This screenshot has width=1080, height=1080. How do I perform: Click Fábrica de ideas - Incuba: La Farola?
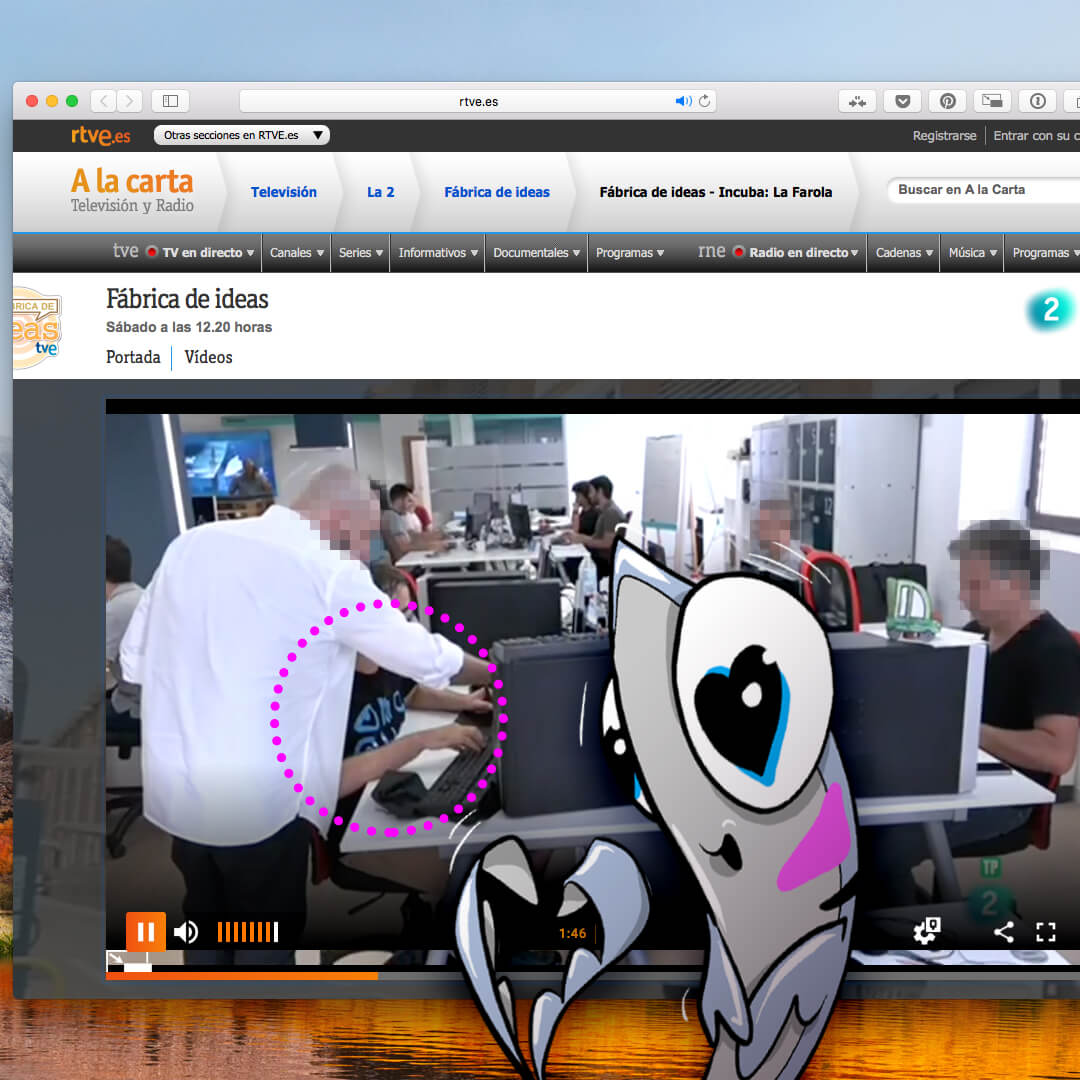pyautogui.click(x=716, y=192)
